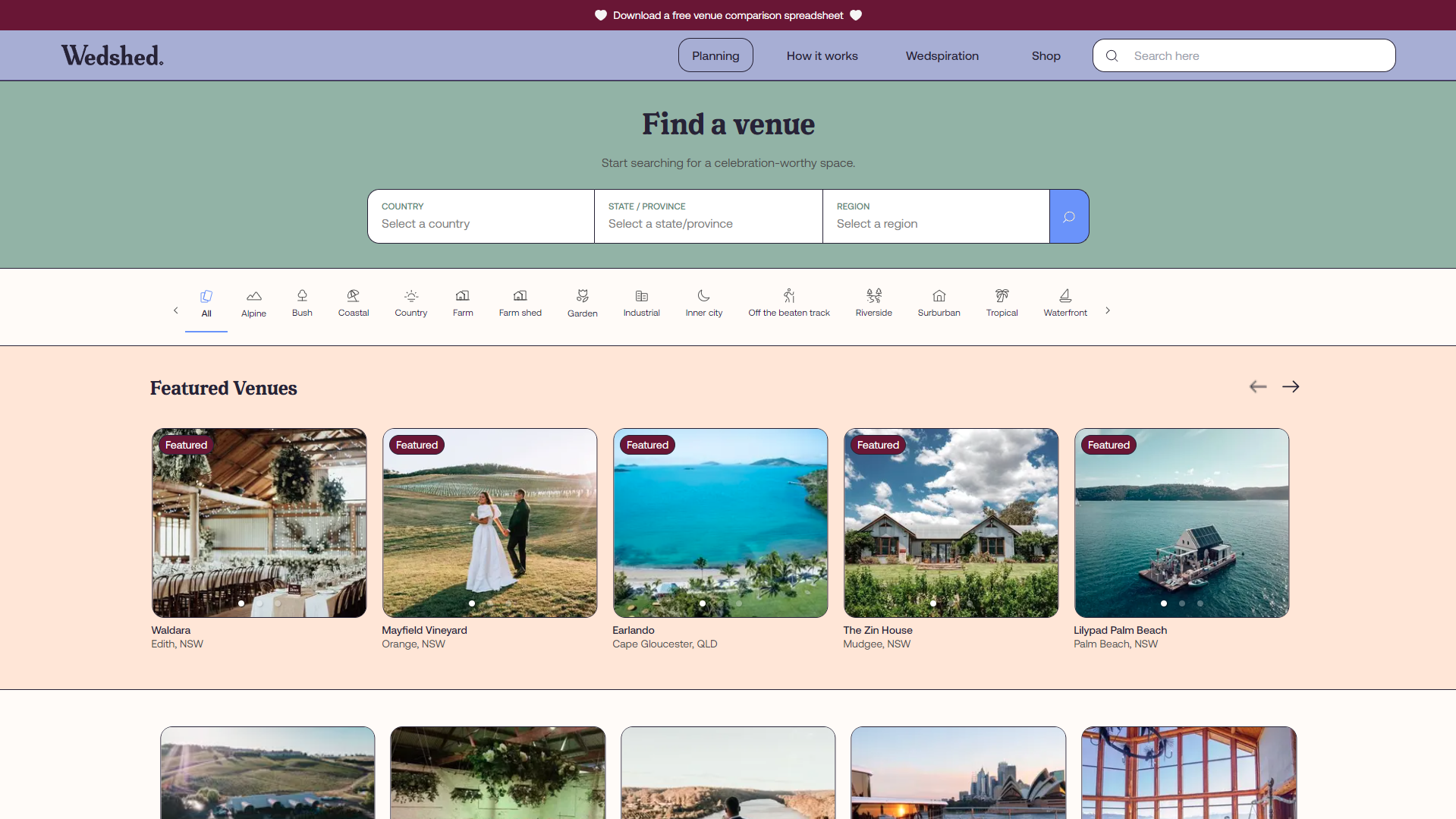The height and width of the screenshot is (819, 1456).
Task: Go to Wedspiration in navigation
Action: click(x=942, y=55)
